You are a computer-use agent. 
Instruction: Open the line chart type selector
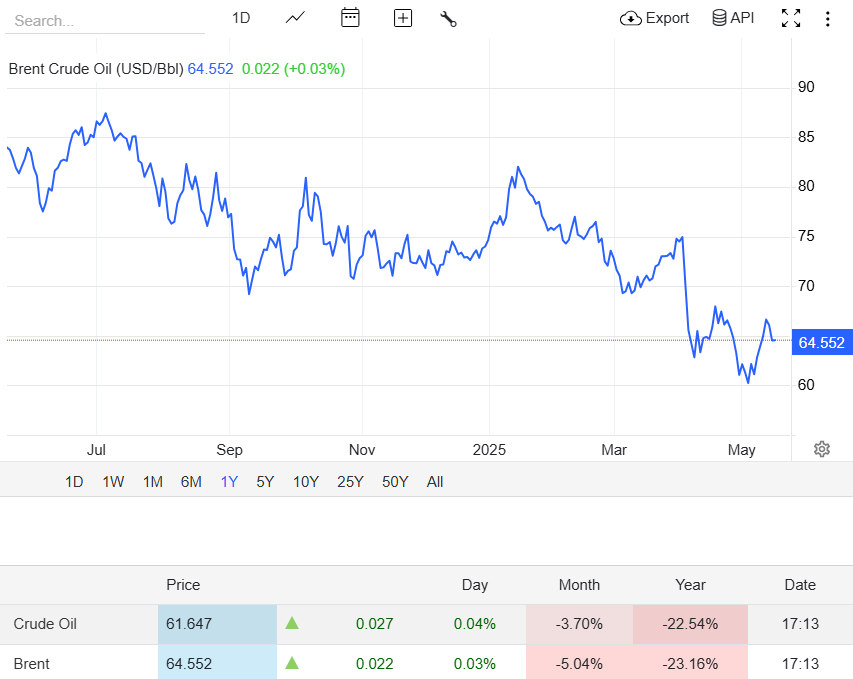(295, 18)
